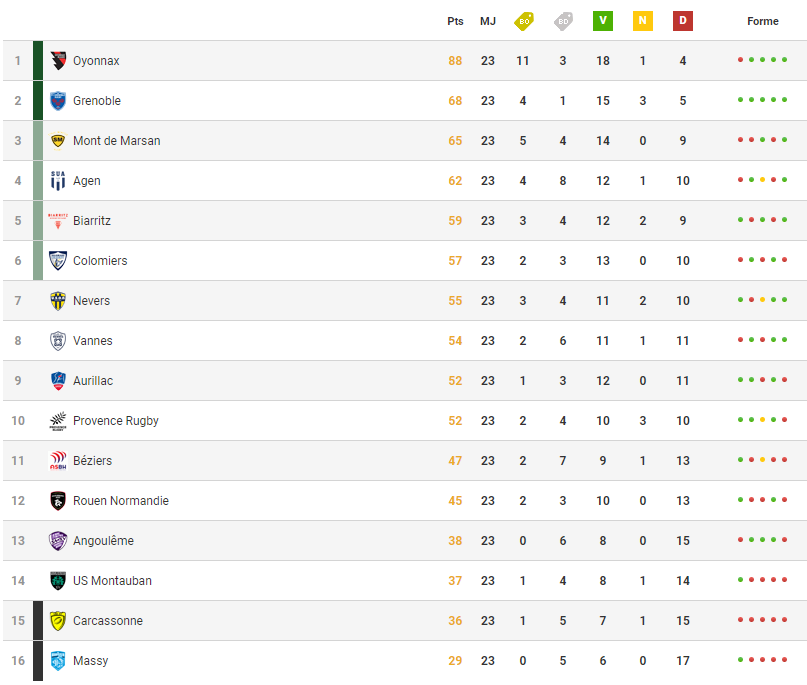Open the Biarritz team link

tap(92, 221)
